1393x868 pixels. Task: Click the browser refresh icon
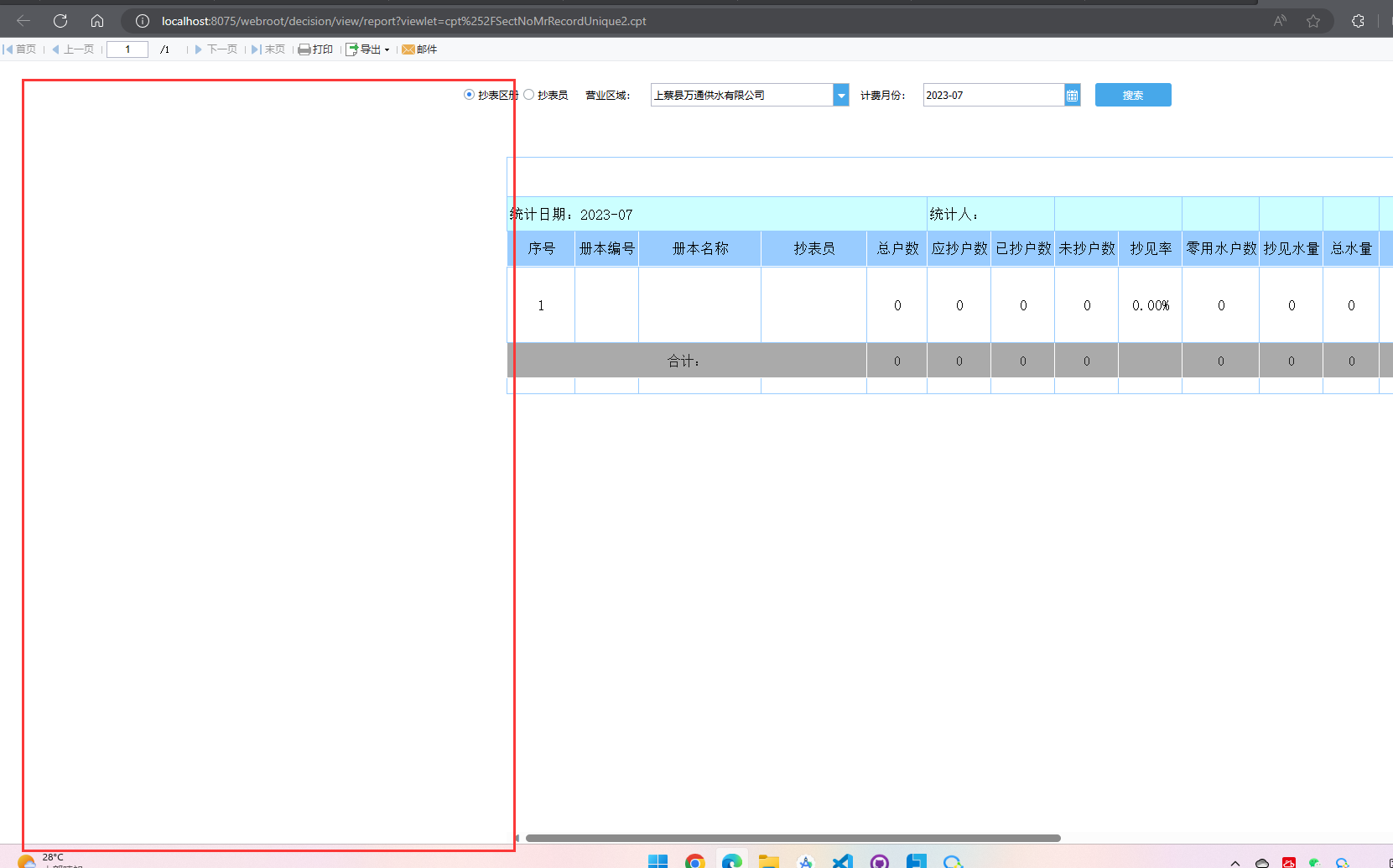60,21
